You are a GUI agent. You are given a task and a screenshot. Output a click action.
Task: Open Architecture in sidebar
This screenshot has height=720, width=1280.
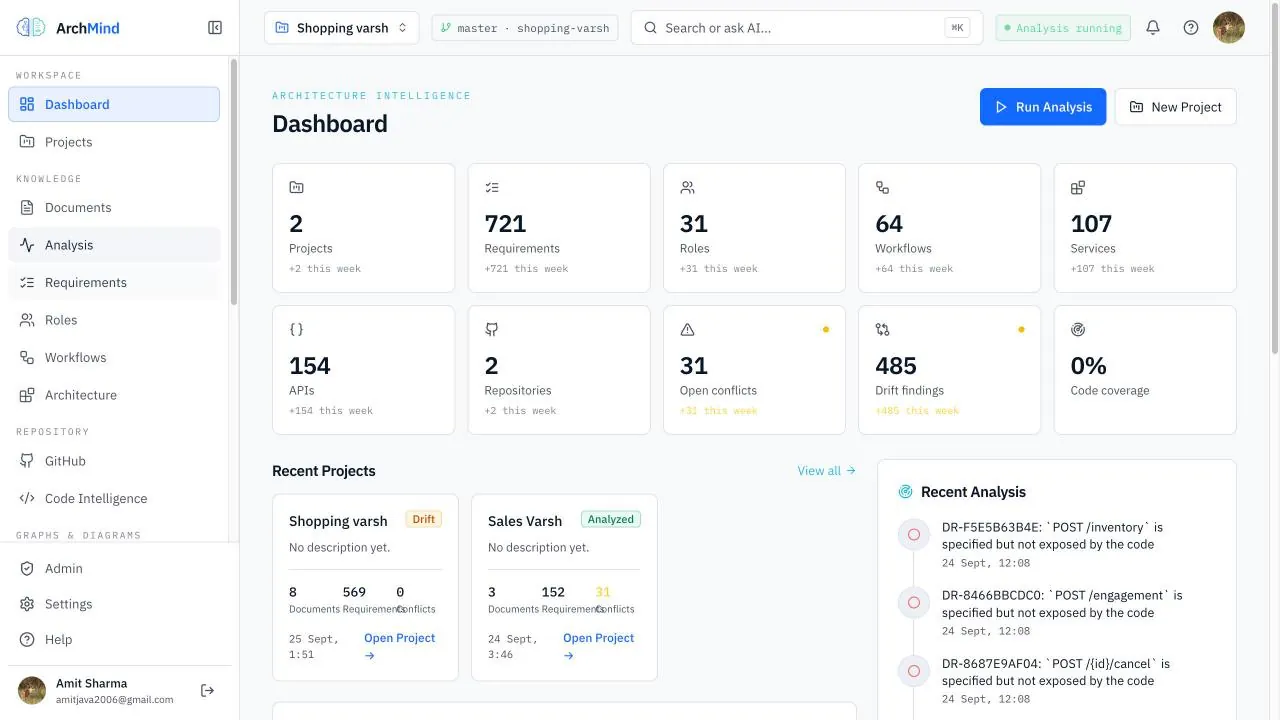pos(114,395)
